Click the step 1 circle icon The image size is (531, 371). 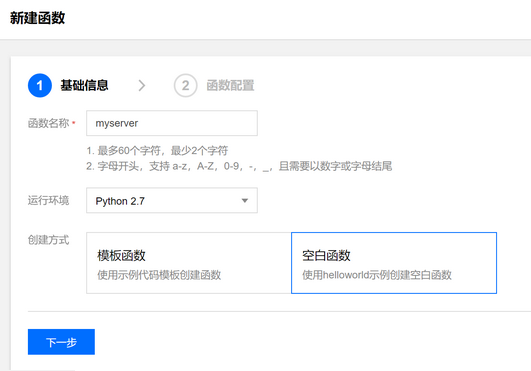tap(40, 85)
